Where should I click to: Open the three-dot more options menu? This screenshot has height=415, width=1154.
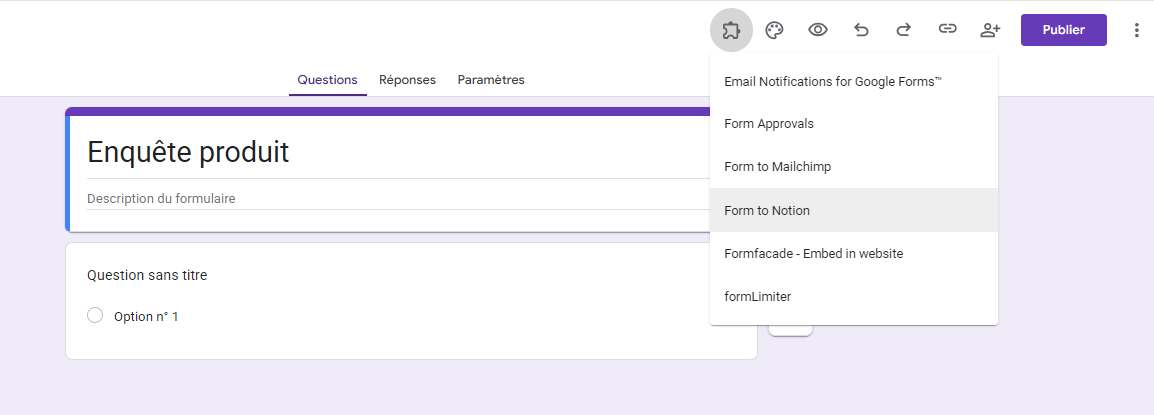[x=1136, y=30]
